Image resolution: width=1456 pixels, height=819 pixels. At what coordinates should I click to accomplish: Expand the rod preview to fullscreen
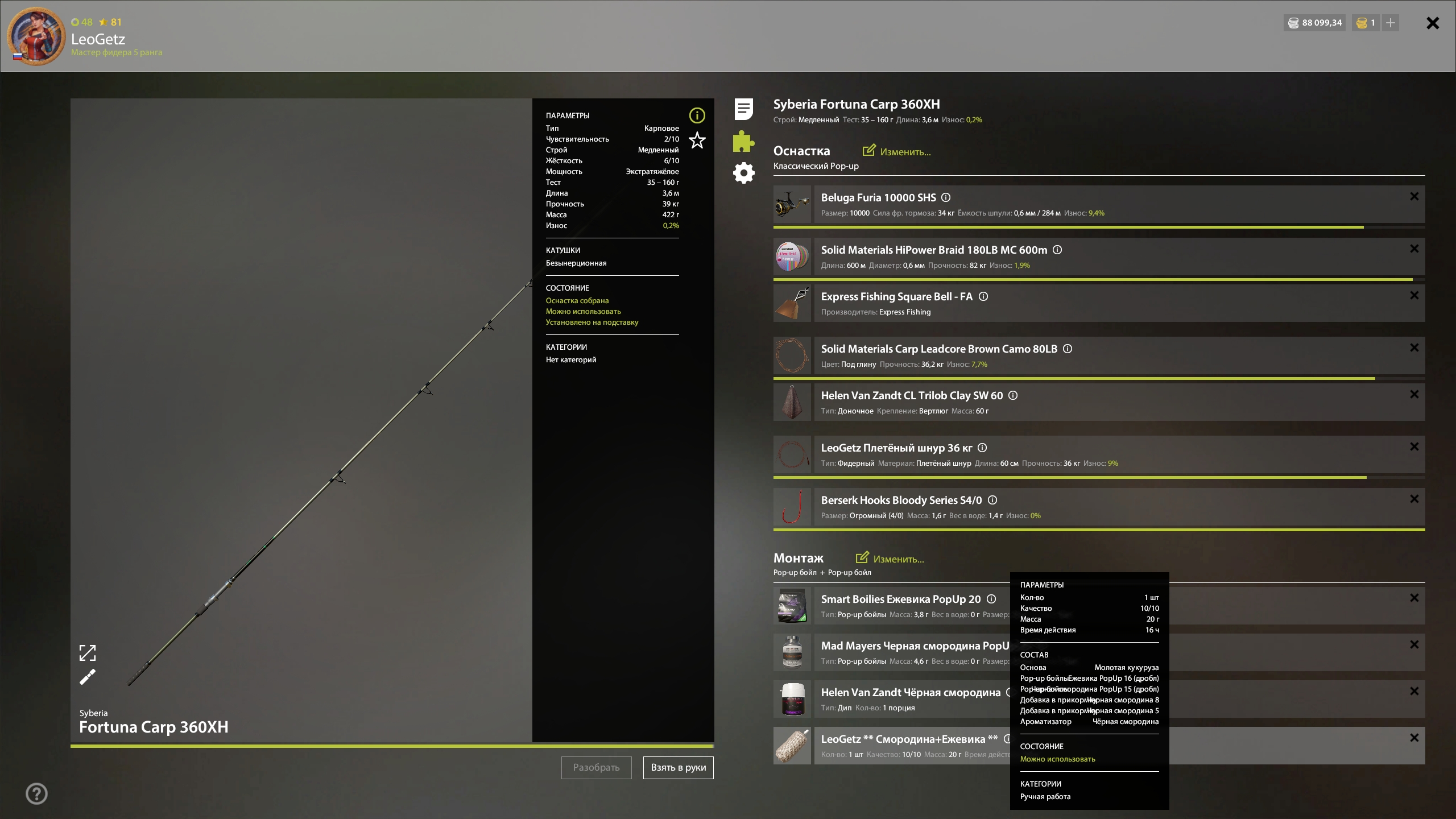click(x=88, y=652)
